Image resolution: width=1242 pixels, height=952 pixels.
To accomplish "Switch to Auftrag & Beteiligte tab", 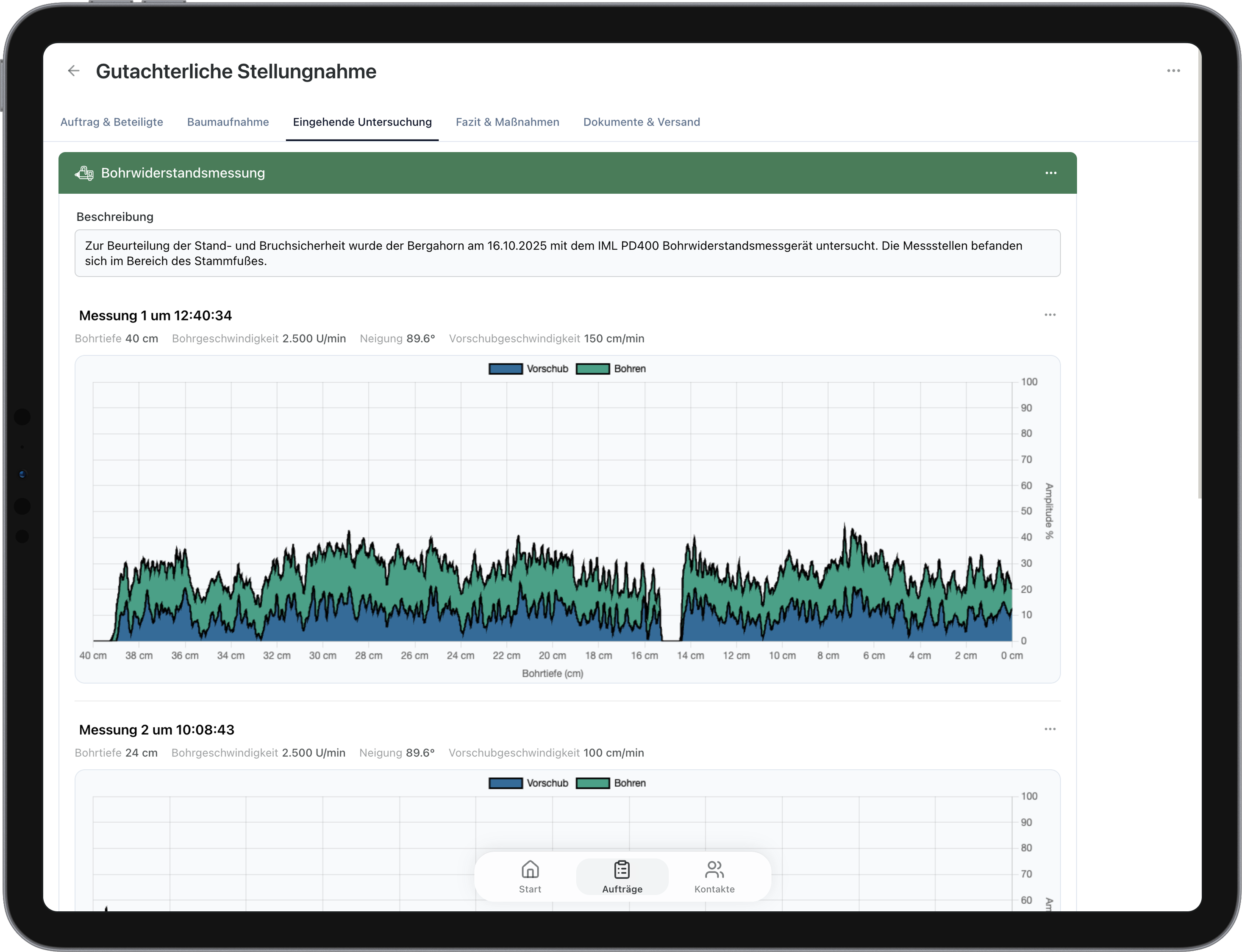I will click(x=111, y=122).
